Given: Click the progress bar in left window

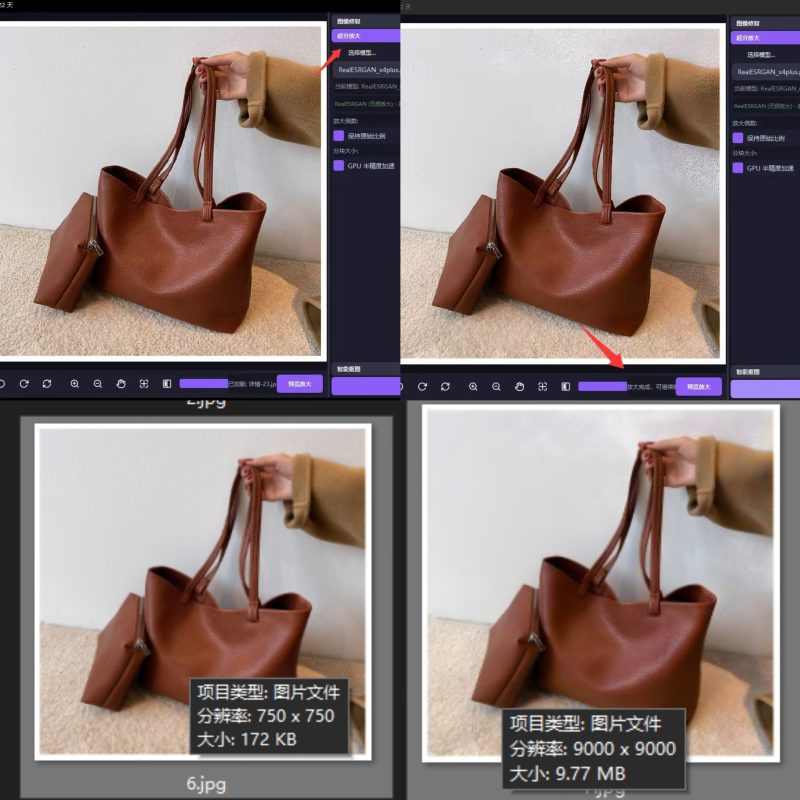Looking at the screenshot, I should pos(204,384).
